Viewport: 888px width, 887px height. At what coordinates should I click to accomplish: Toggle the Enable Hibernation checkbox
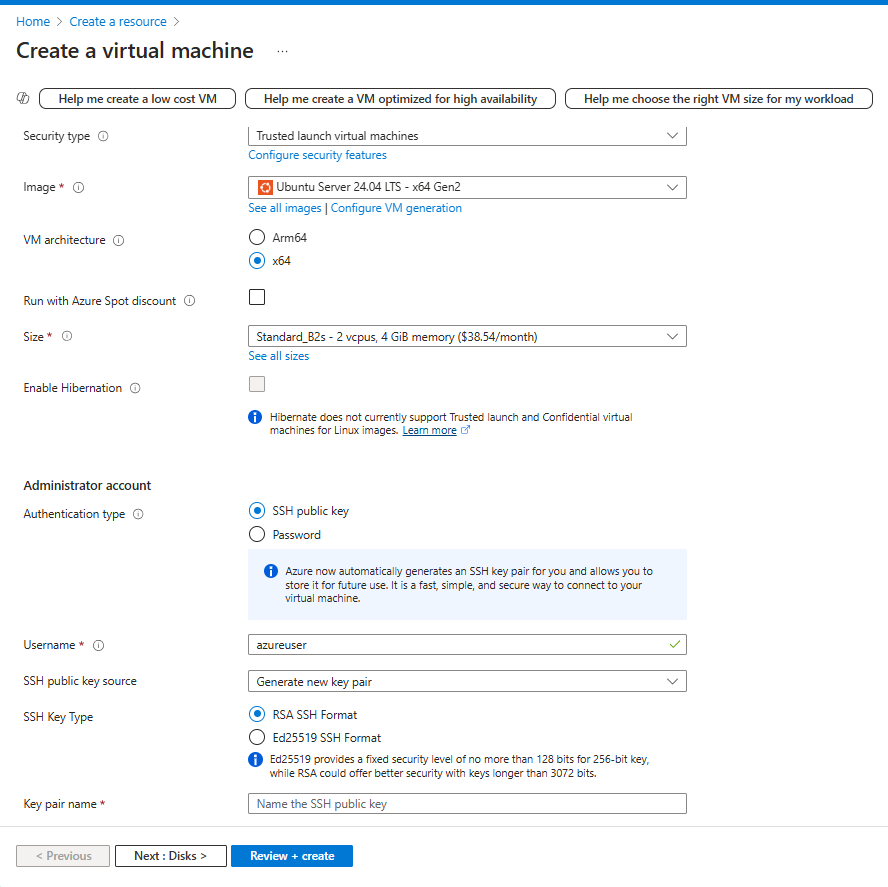pyautogui.click(x=257, y=384)
